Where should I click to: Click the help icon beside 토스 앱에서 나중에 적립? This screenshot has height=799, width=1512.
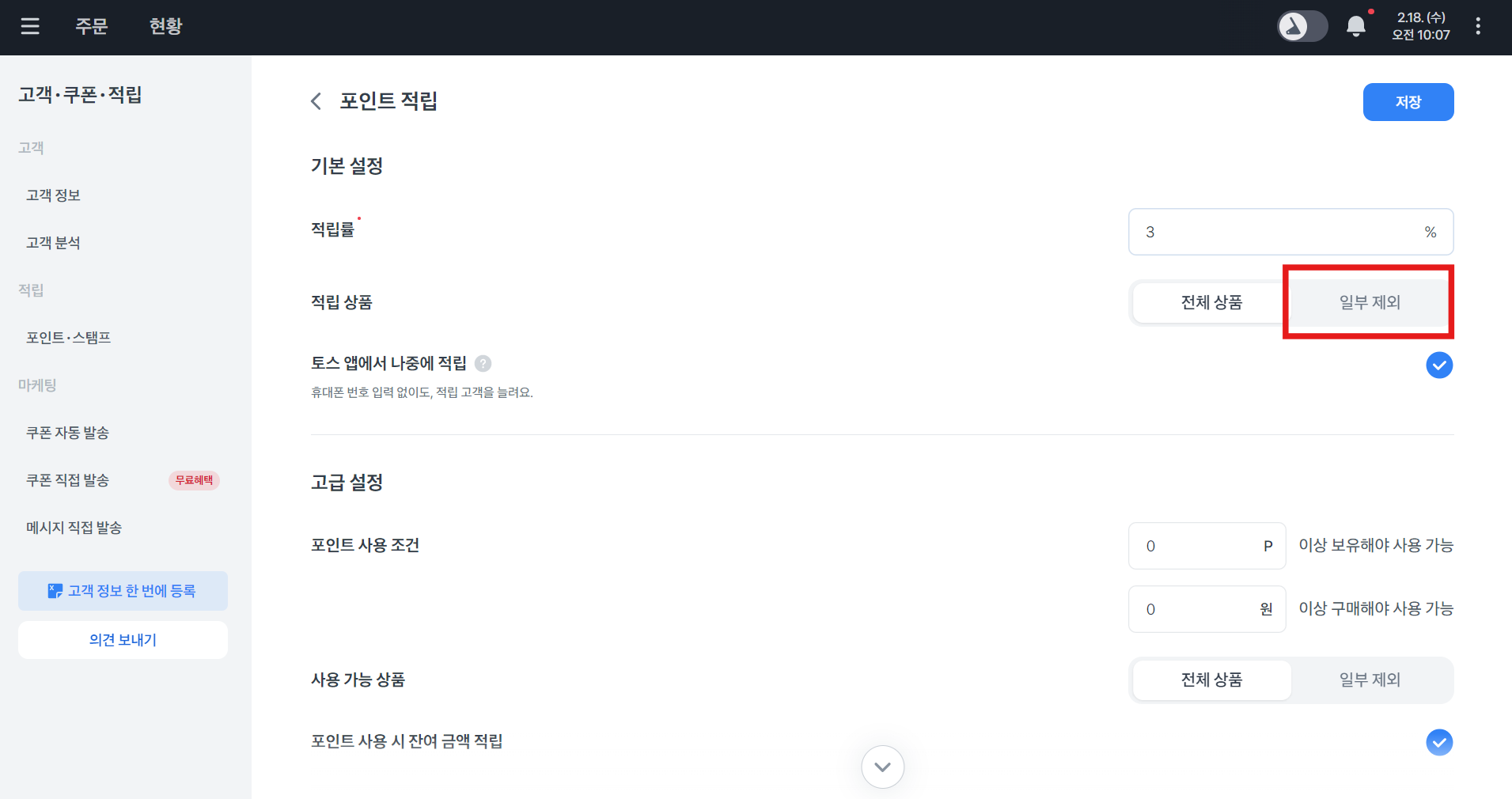pos(483,363)
